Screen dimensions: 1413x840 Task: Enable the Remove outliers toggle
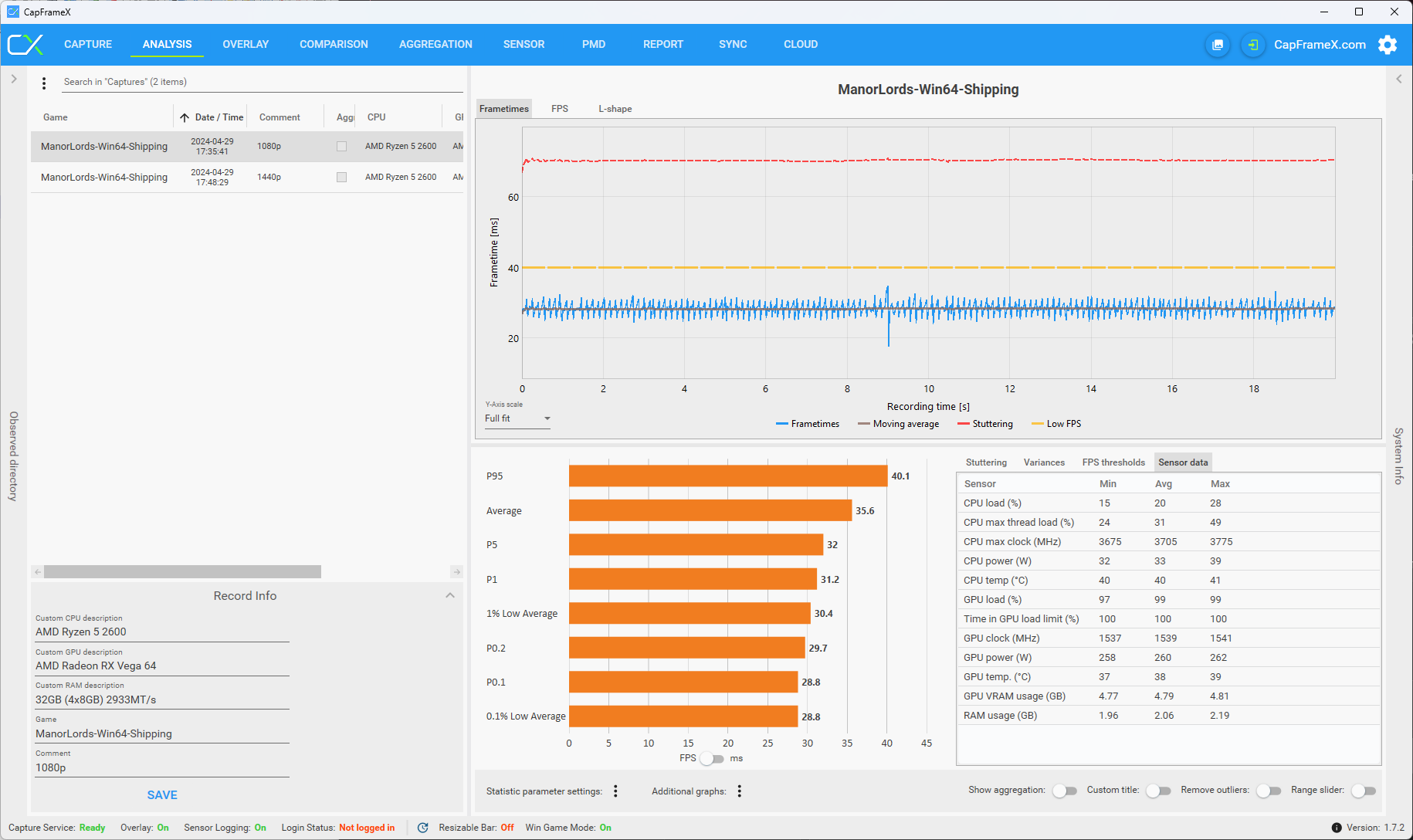pos(1269,791)
